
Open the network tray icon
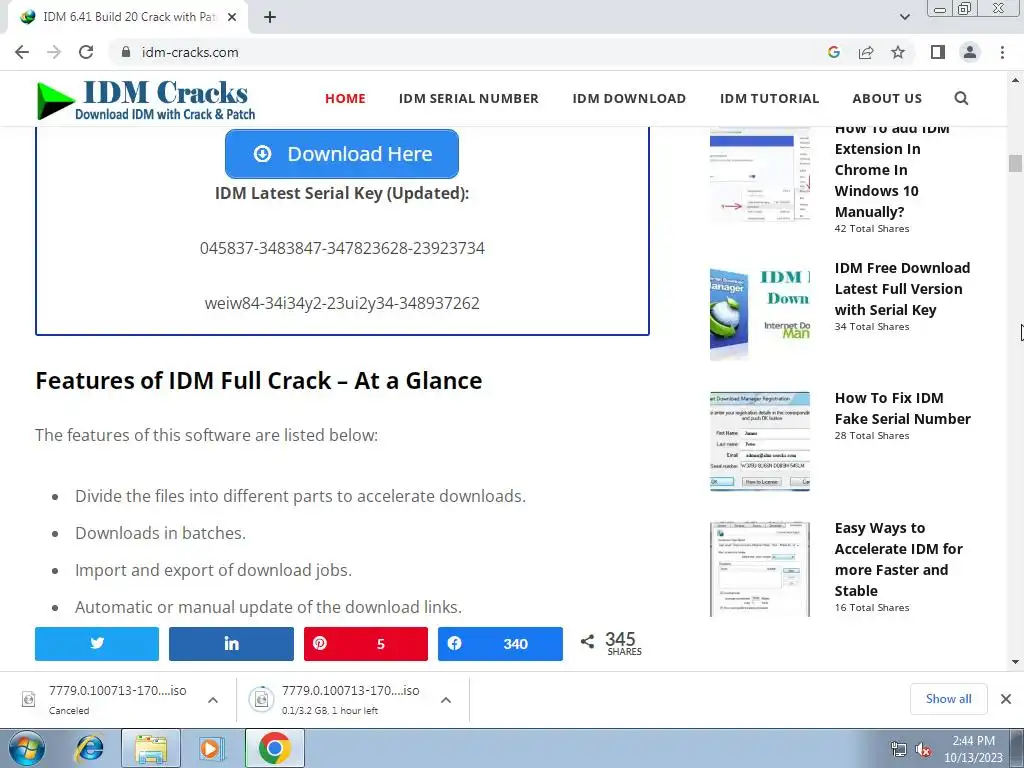[x=899, y=749]
